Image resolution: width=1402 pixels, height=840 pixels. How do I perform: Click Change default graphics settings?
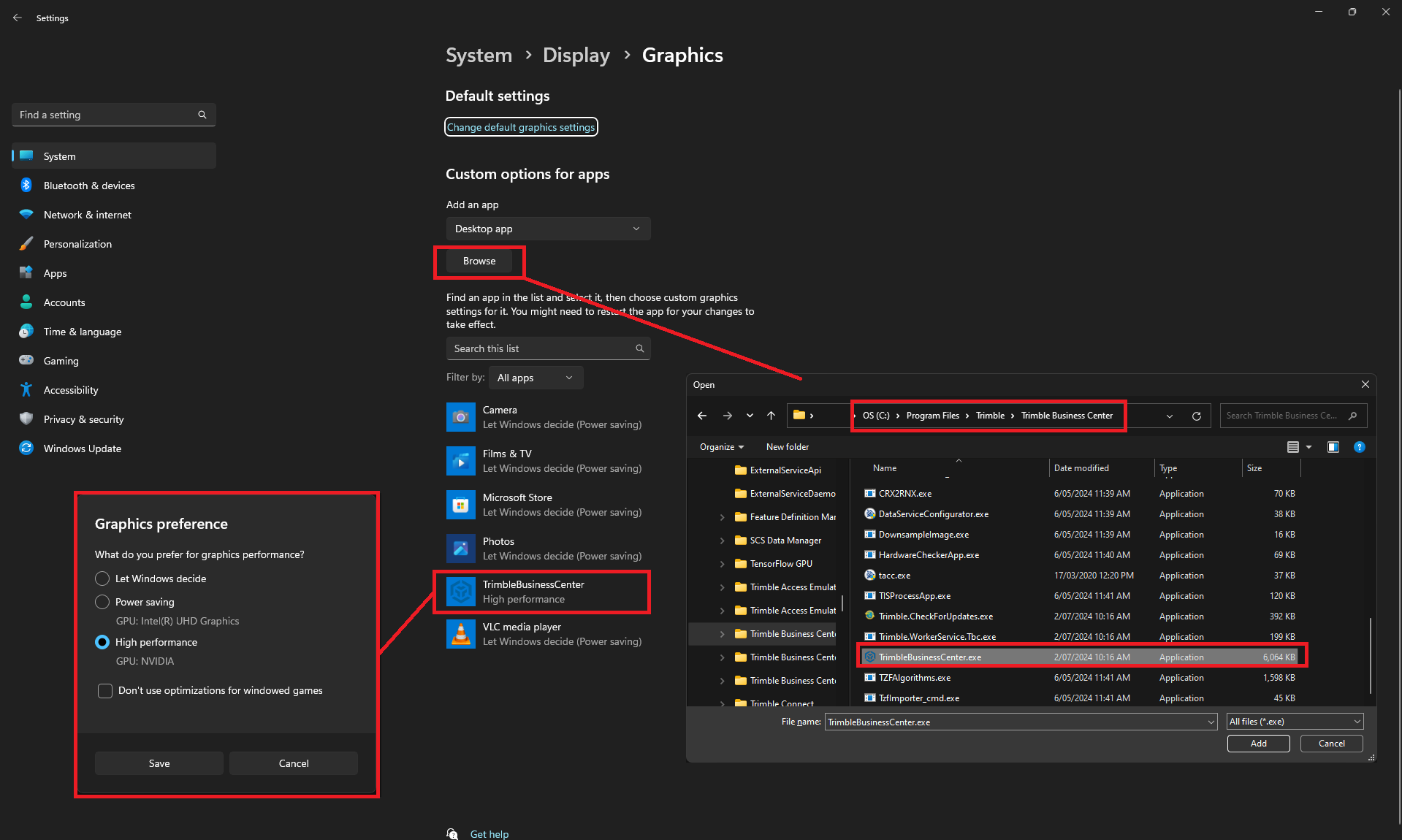point(521,126)
